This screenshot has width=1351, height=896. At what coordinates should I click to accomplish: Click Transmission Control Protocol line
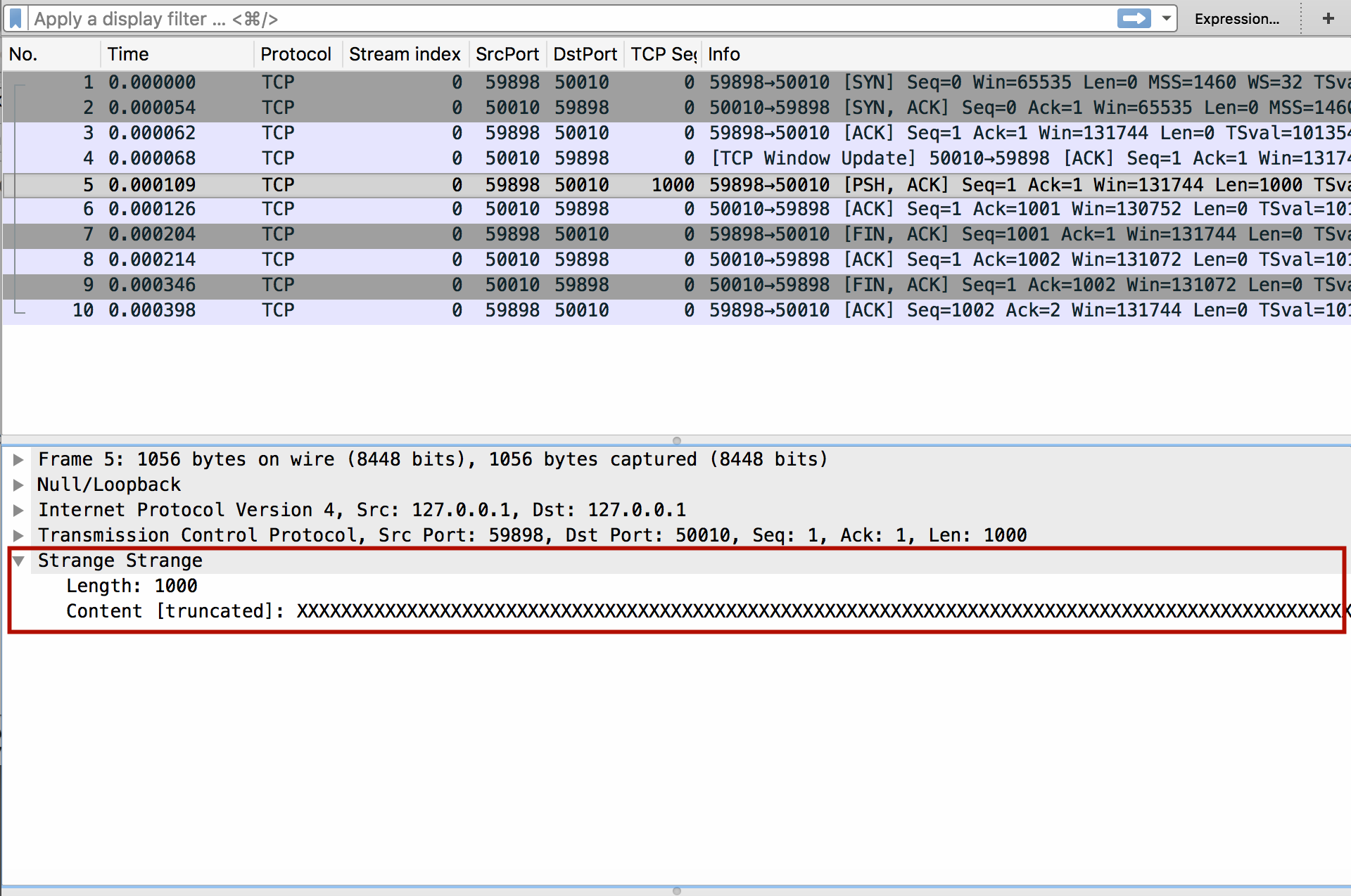coord(533,535)
